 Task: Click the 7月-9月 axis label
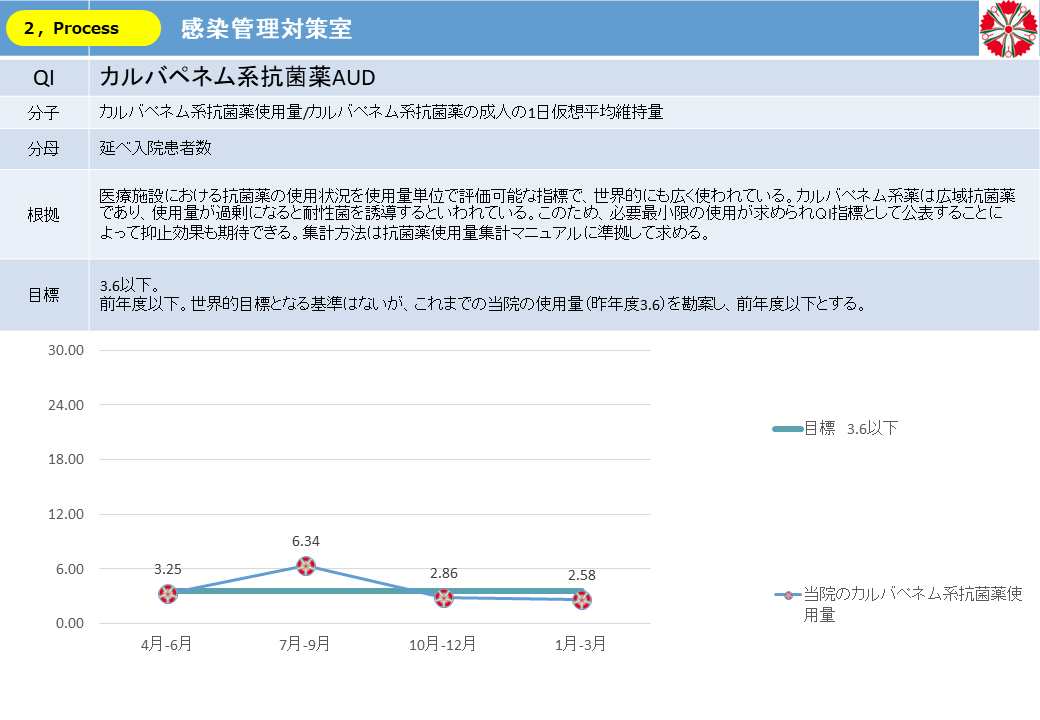pos(304,644)
